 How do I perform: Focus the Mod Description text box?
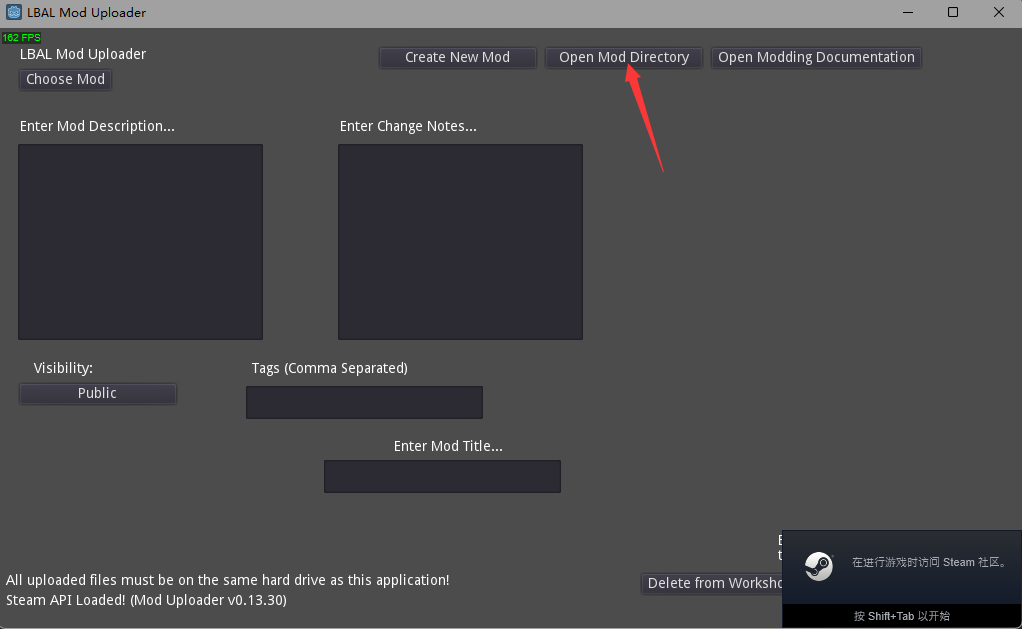(x=140, y=242)
